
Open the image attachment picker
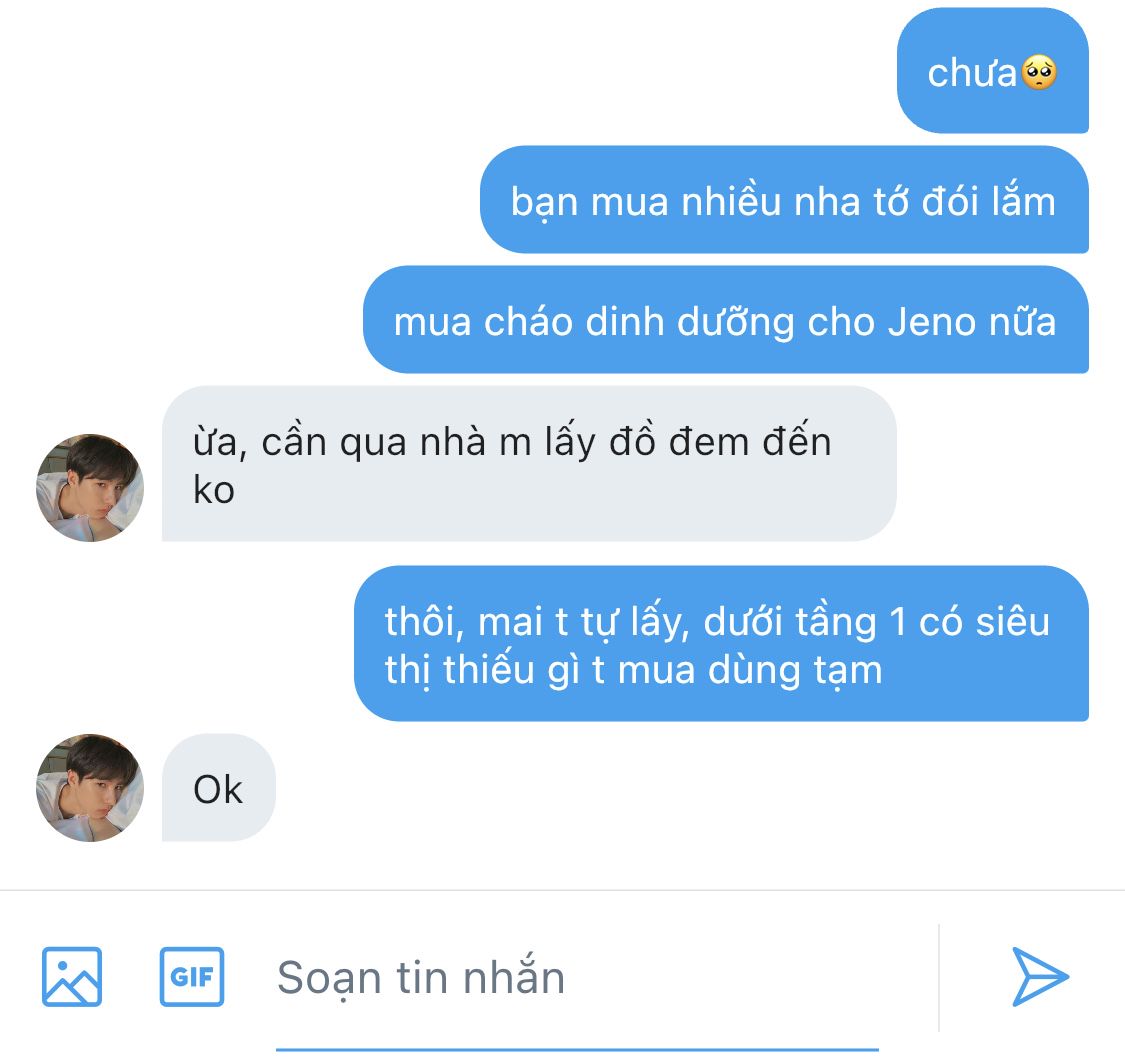(x=71, y=976)
